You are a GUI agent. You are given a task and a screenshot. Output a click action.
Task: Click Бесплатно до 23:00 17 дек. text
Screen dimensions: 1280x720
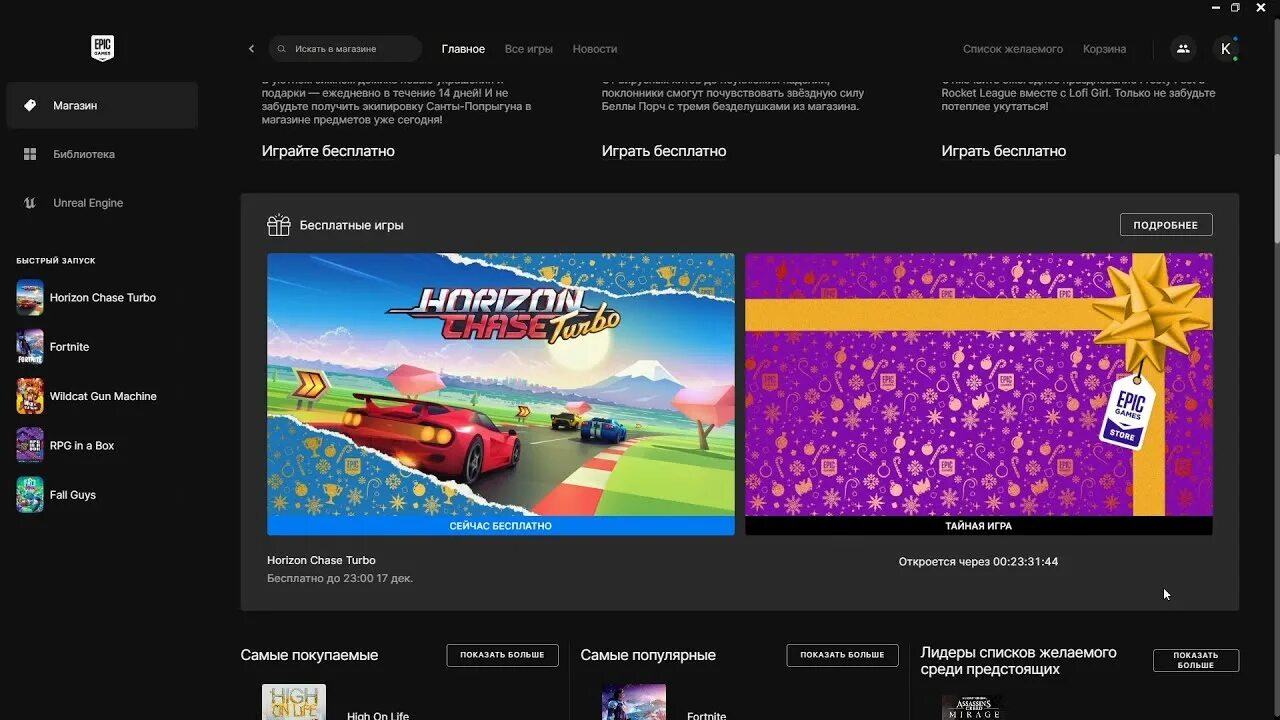pyautogui.click(x=340, y=578)
